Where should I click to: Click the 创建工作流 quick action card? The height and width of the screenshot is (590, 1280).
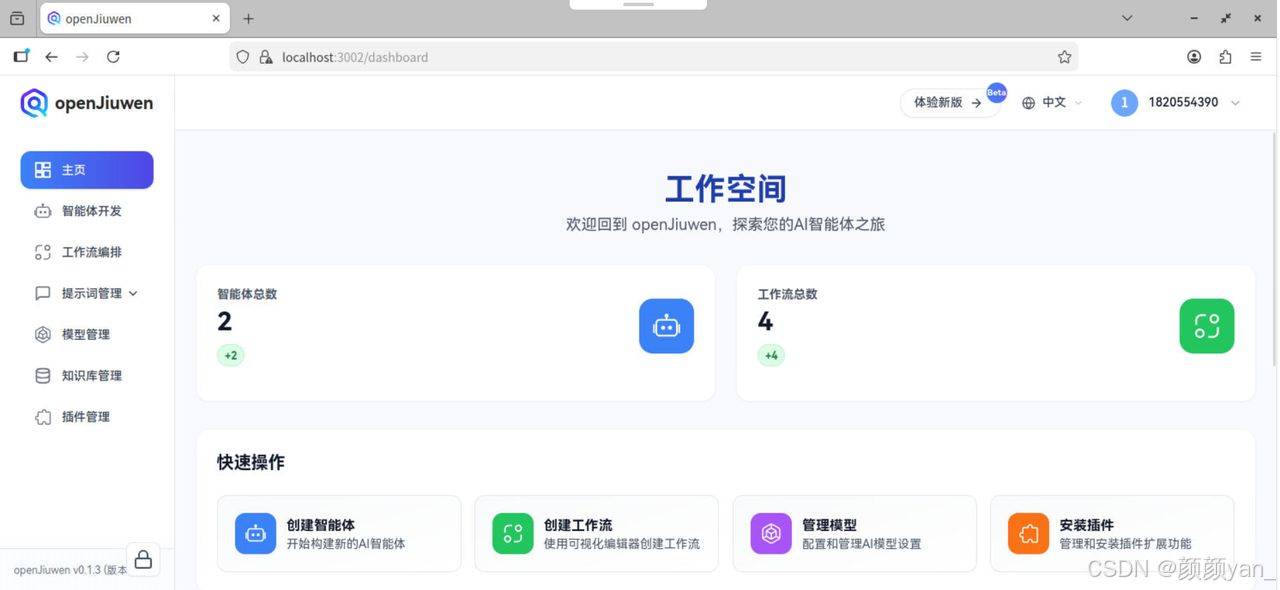point(596,533)
